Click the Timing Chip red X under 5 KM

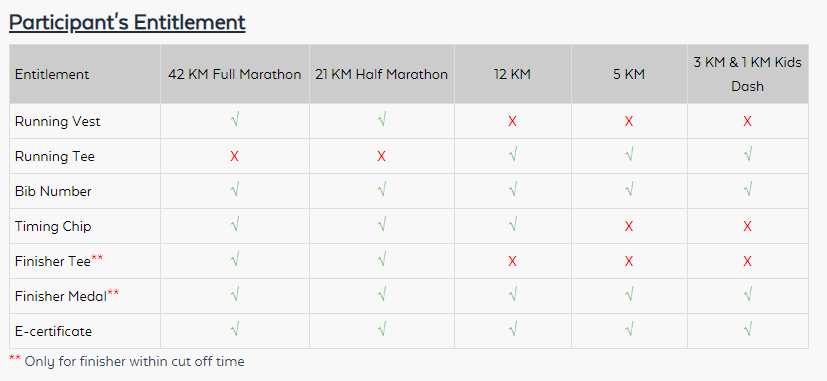click(629, 226)
